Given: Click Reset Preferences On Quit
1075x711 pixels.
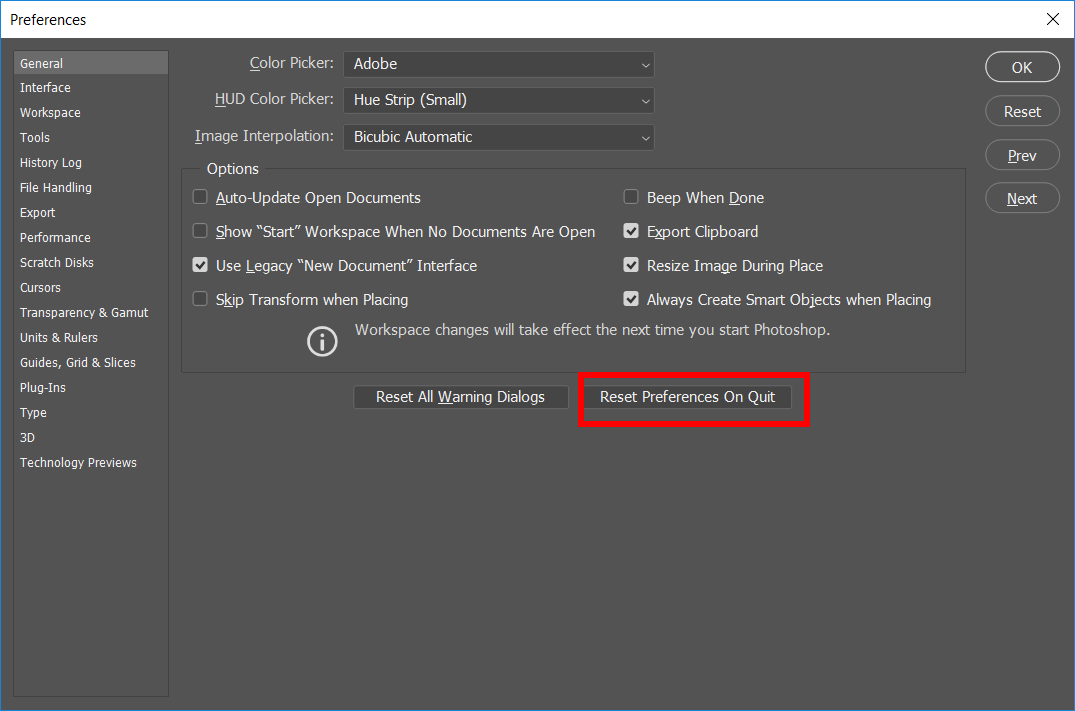Looking at the screenshot, I should coord(688,396).
